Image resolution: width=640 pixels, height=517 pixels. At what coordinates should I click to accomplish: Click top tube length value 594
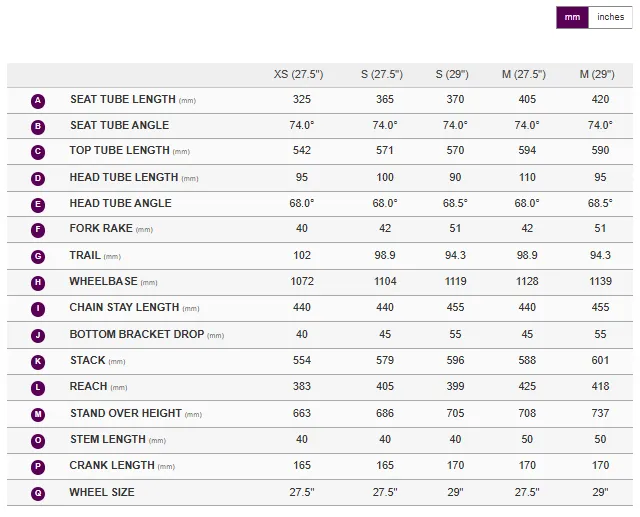coord(527,150)
